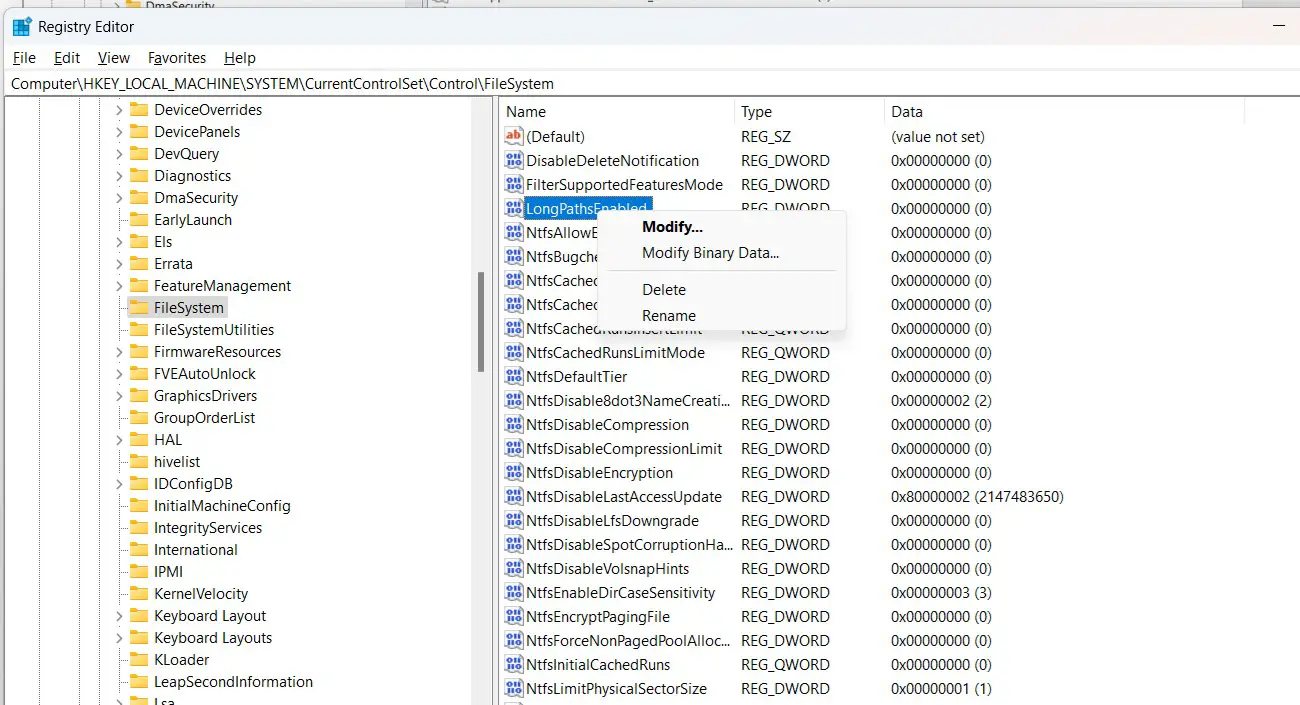Click the (Default) string value icon

[514, 136]
